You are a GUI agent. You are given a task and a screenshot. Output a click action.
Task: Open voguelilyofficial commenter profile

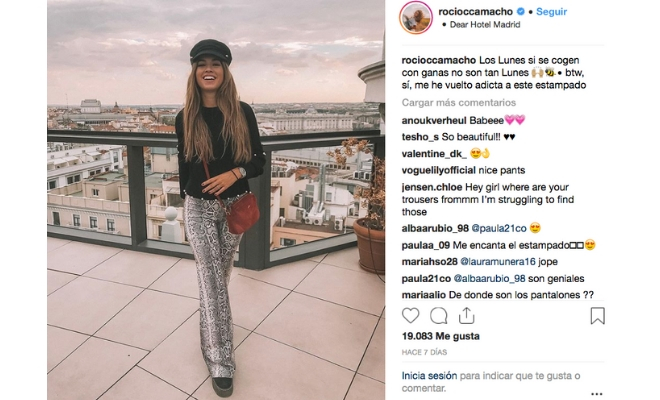click(439, 171)
